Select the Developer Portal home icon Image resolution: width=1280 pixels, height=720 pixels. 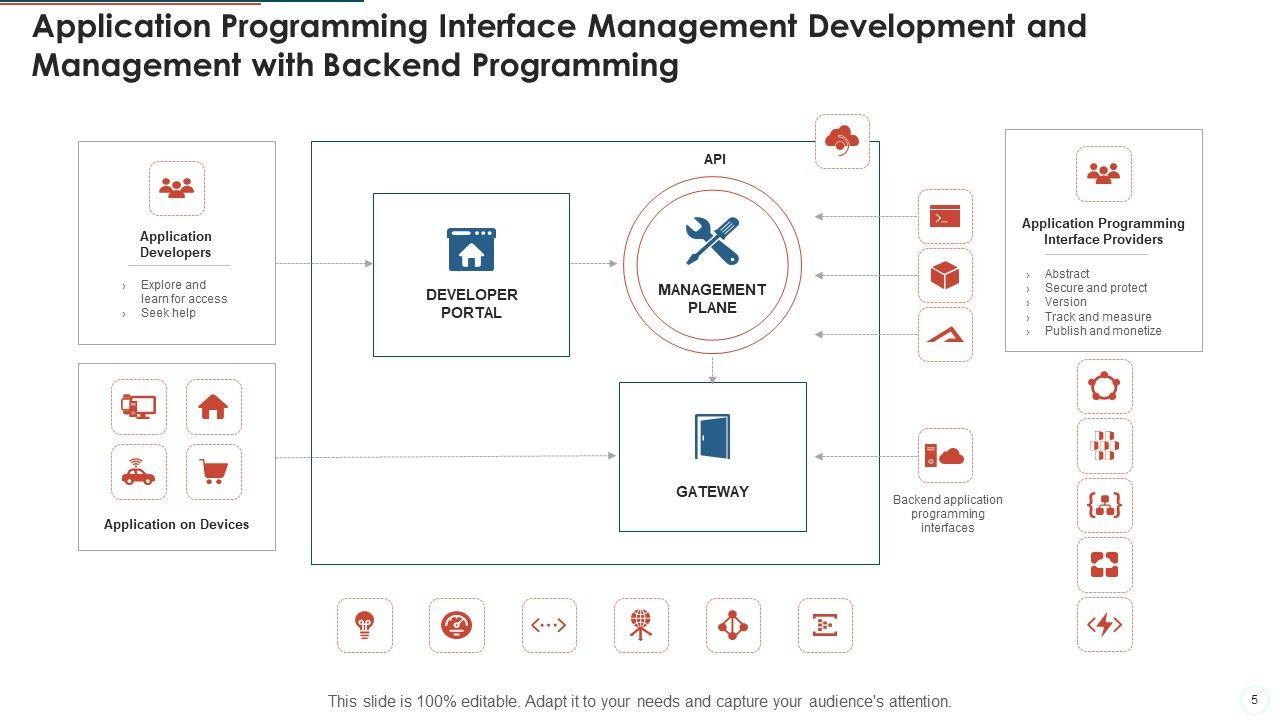point(471,250)
